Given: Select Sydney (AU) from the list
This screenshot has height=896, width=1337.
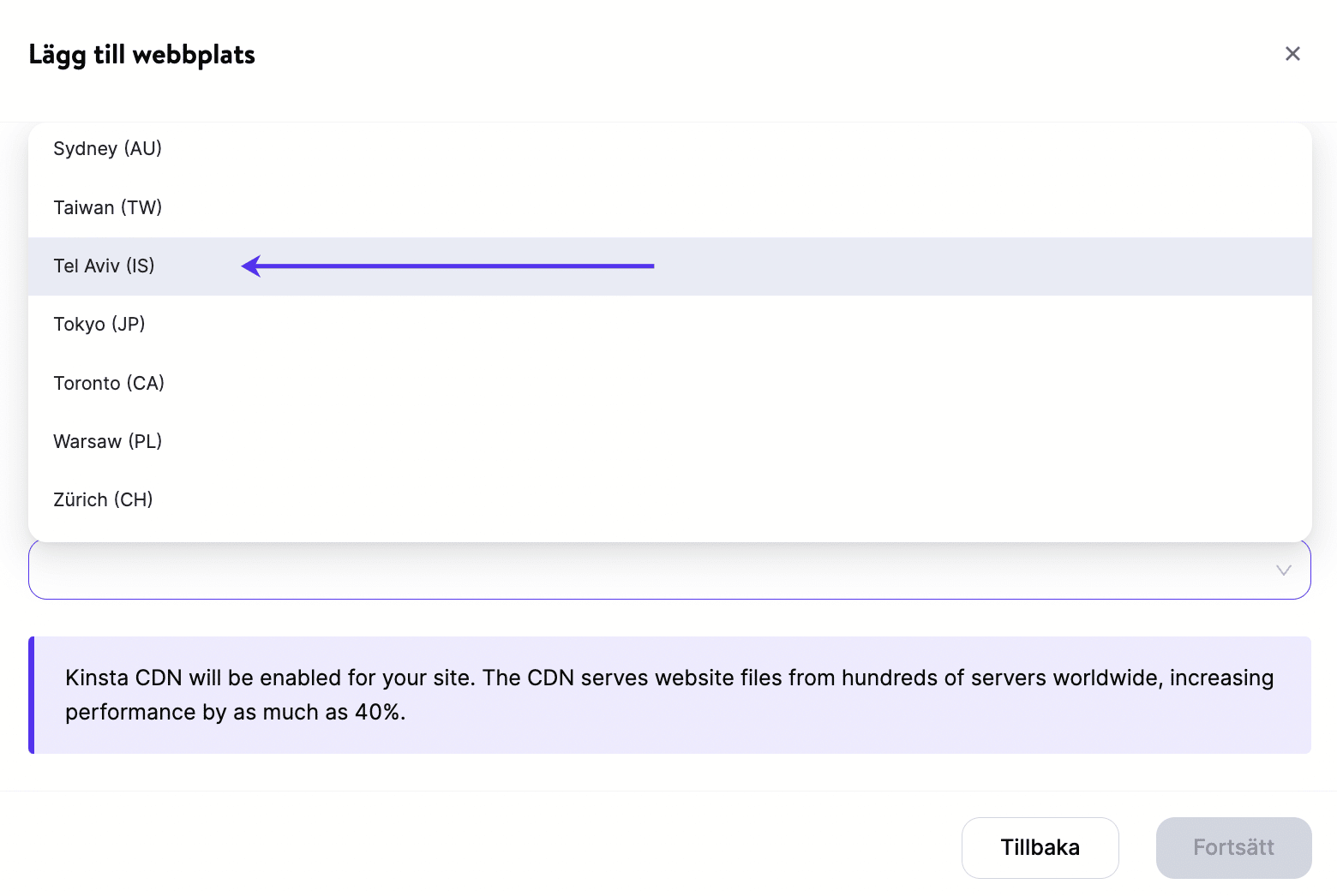Looking at the screenshot, I should pyautogui.click(x=108, y=149).
